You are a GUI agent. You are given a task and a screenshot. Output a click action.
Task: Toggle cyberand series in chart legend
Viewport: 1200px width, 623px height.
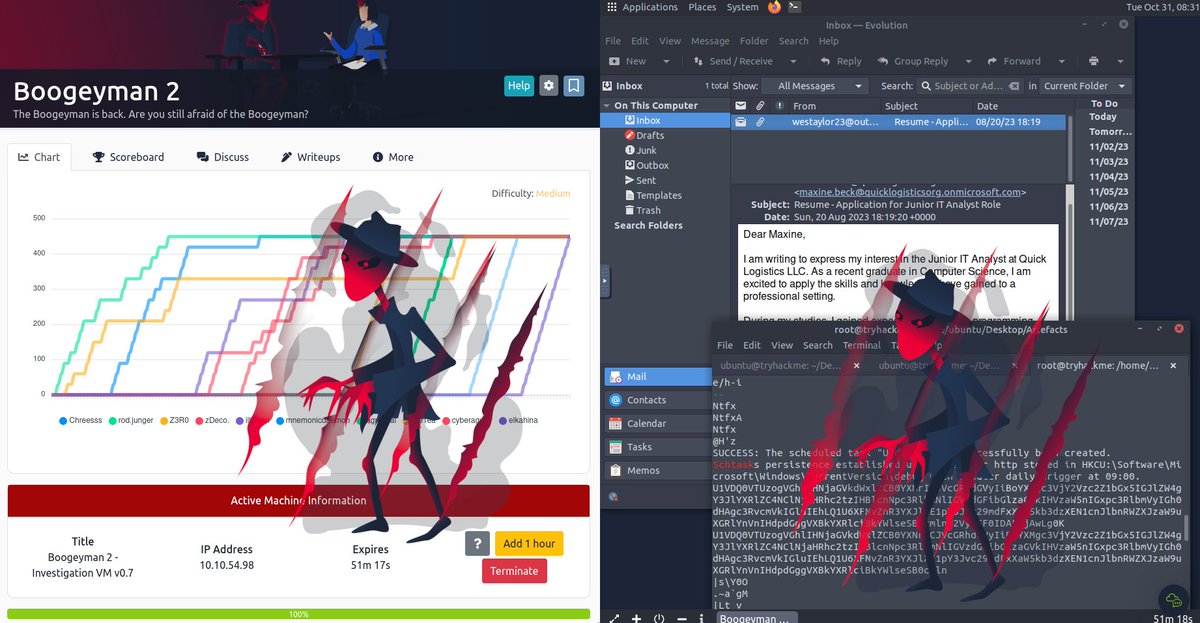click(463, 420)
